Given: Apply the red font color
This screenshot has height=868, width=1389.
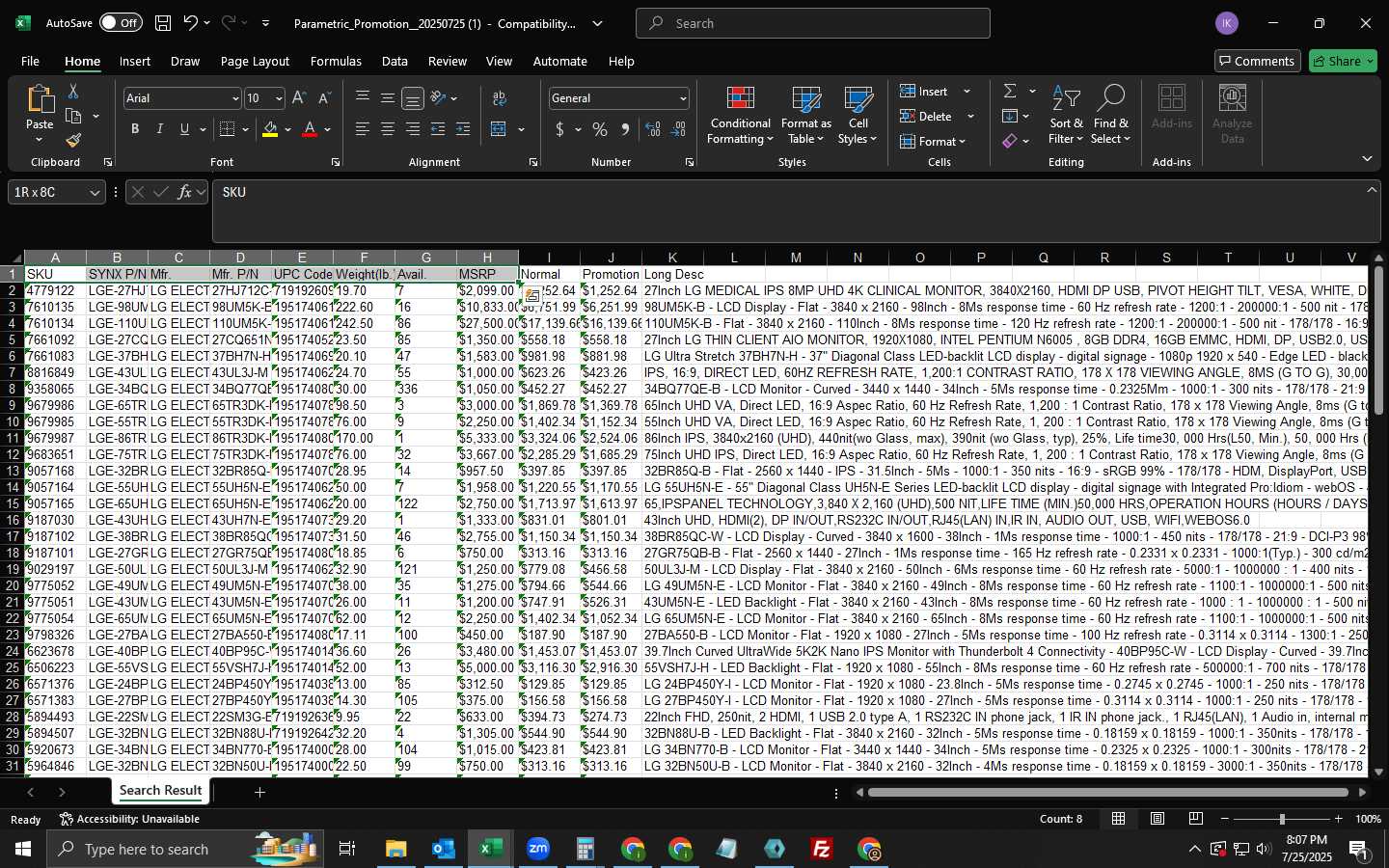Looking at the screenshot, I should click(310, 129).
